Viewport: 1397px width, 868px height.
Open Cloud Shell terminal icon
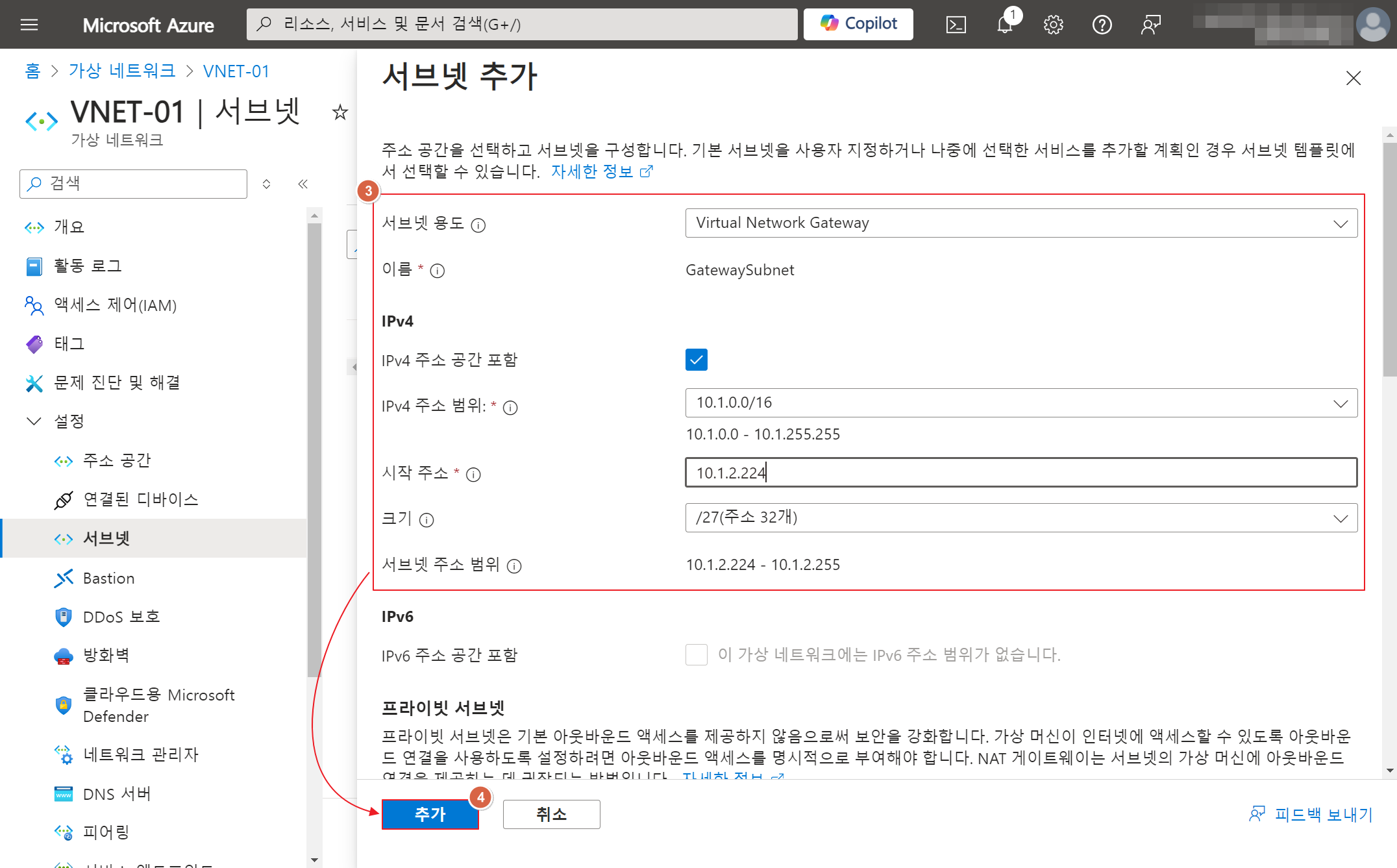tap(956, 25)
